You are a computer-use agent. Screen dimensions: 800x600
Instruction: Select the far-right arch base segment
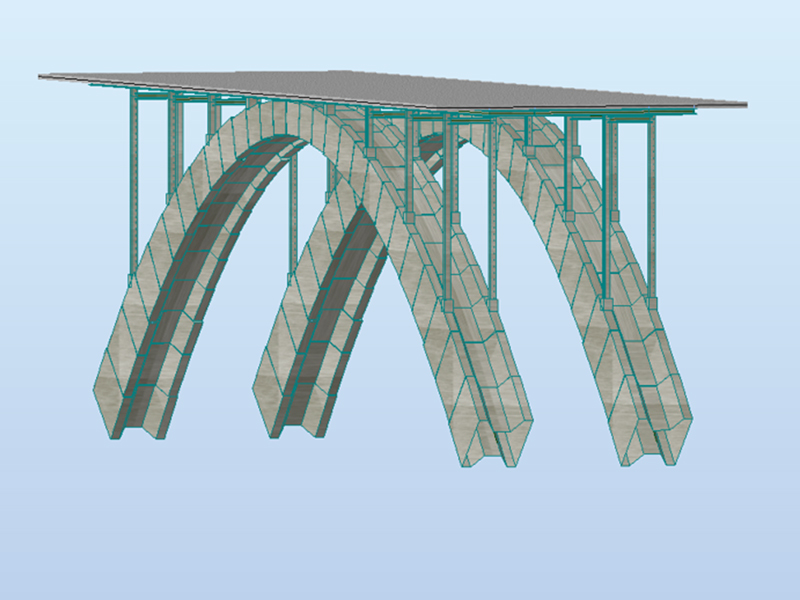tap(665, 420)
